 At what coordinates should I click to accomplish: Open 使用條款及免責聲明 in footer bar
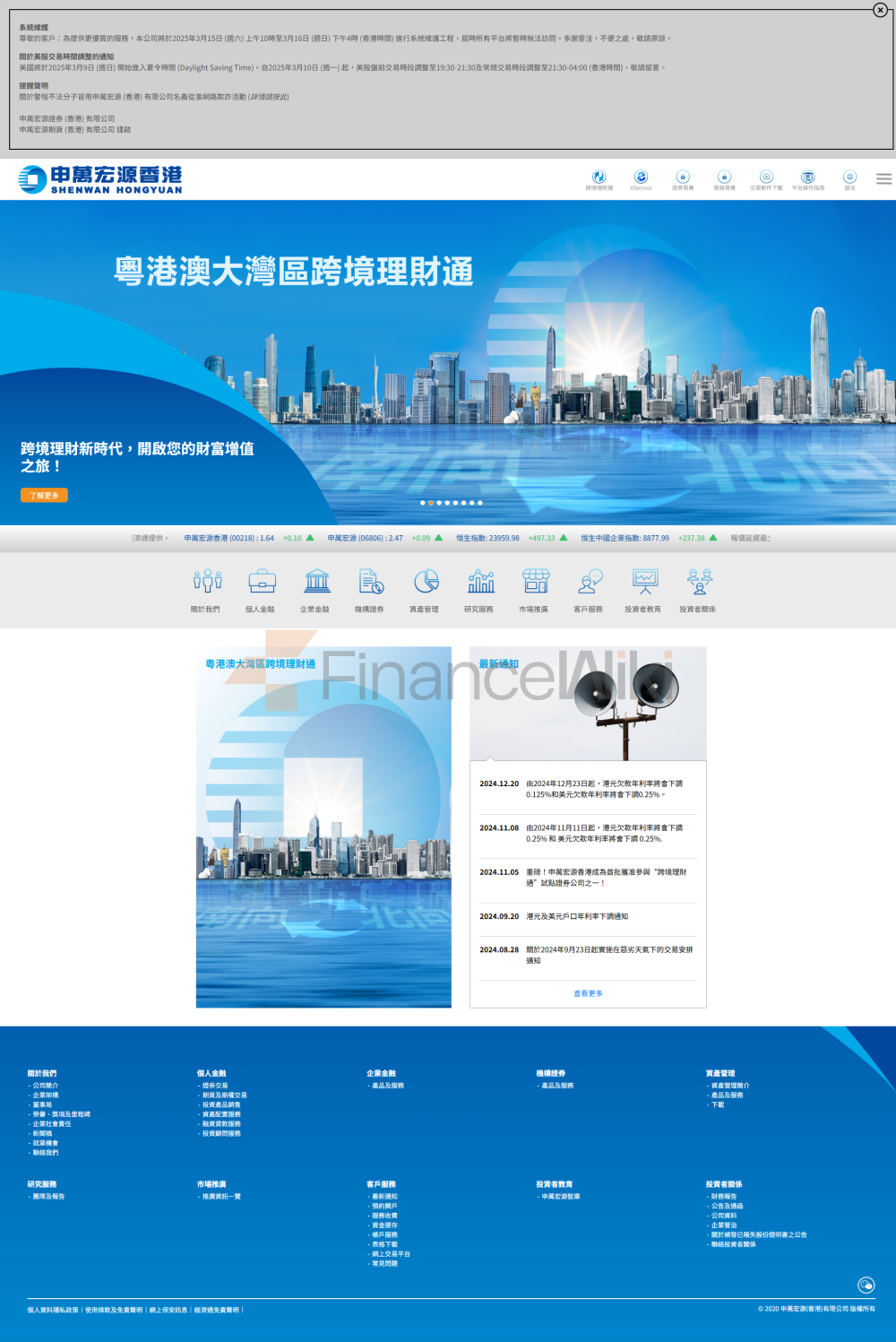point(114,1310)
